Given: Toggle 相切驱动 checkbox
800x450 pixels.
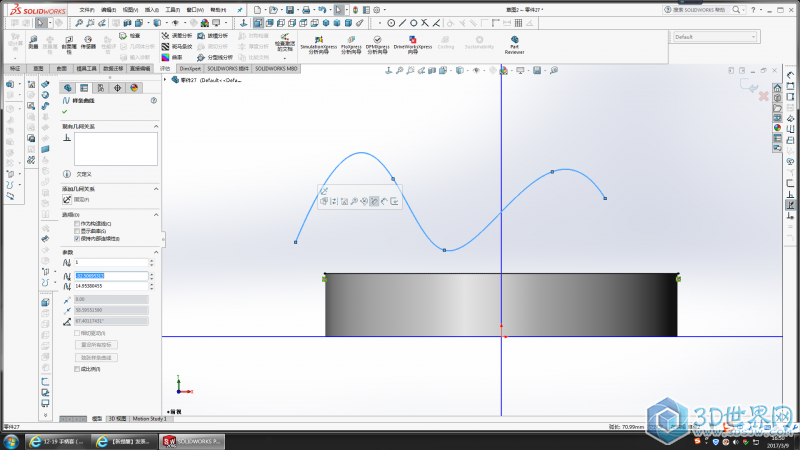Looking at the screenshot, I should [x=77, y=333].
